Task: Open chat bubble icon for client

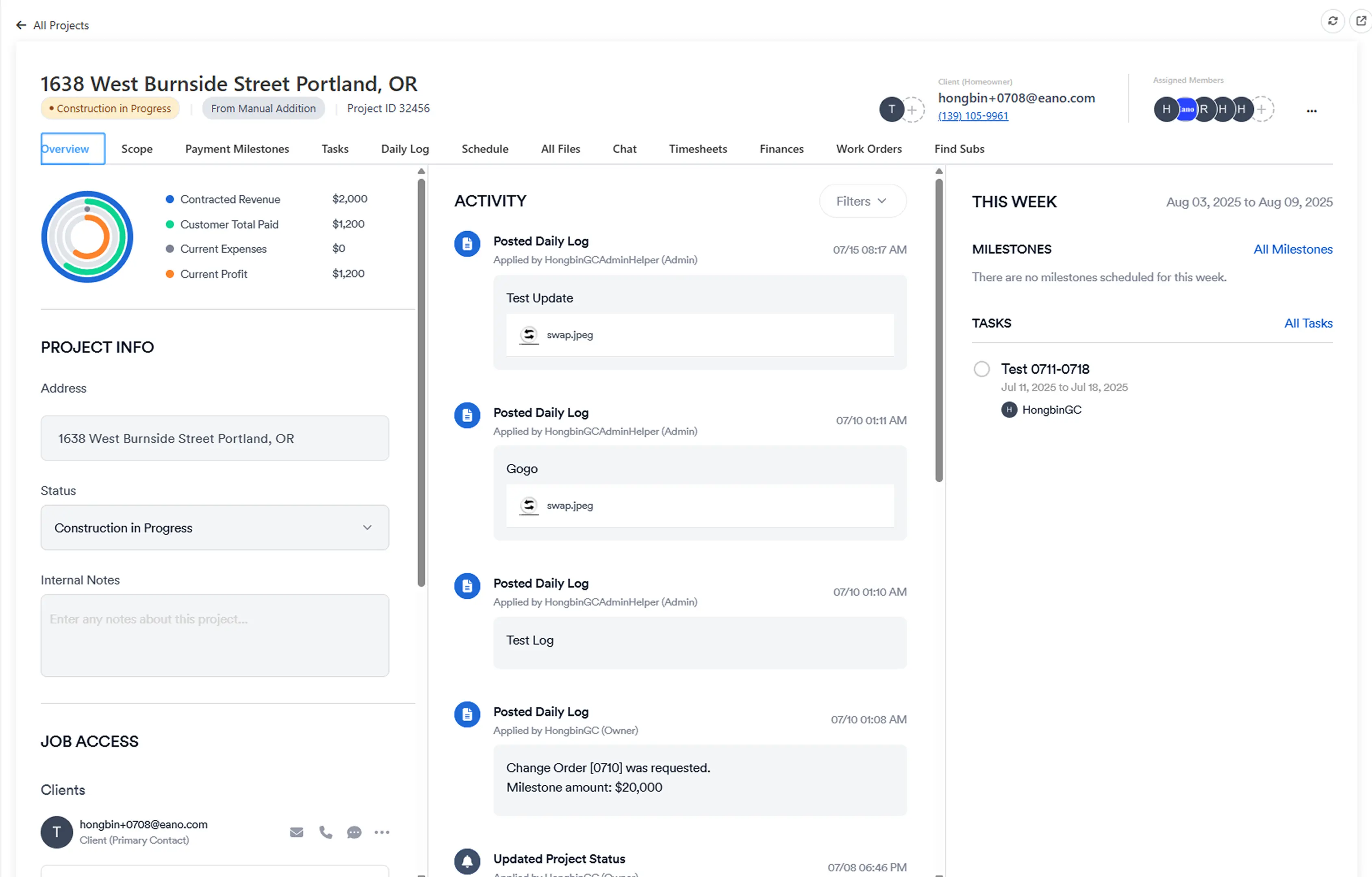Action: click(x=354, y=832)
